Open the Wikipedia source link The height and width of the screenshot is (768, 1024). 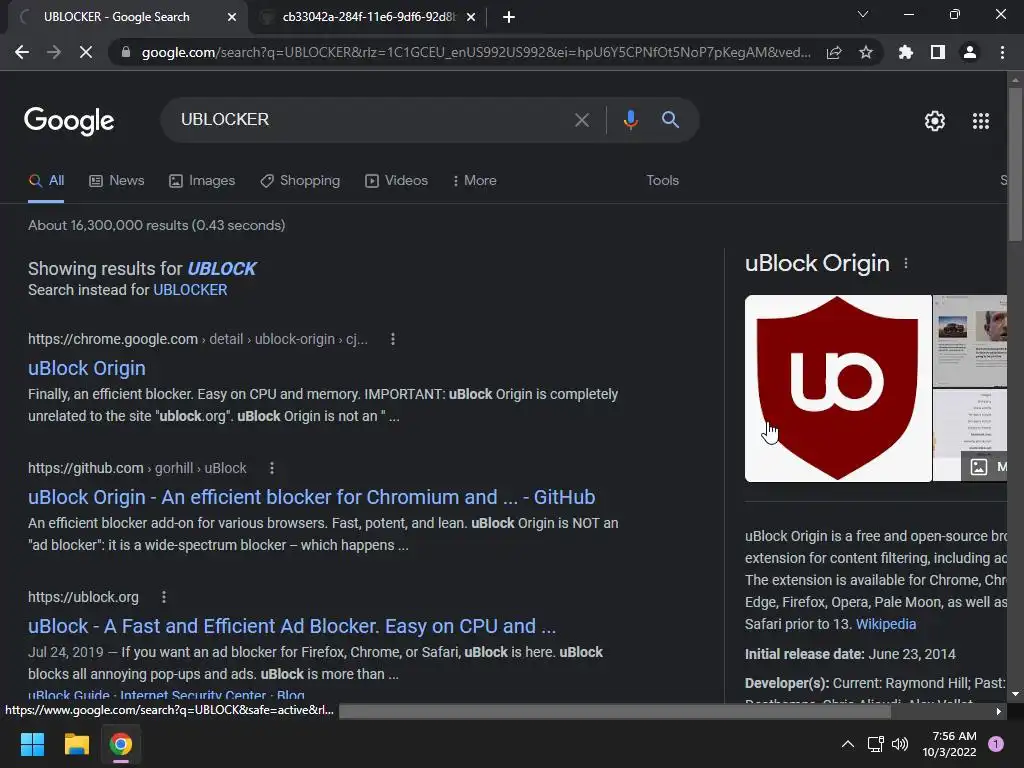tap(886, 624)
